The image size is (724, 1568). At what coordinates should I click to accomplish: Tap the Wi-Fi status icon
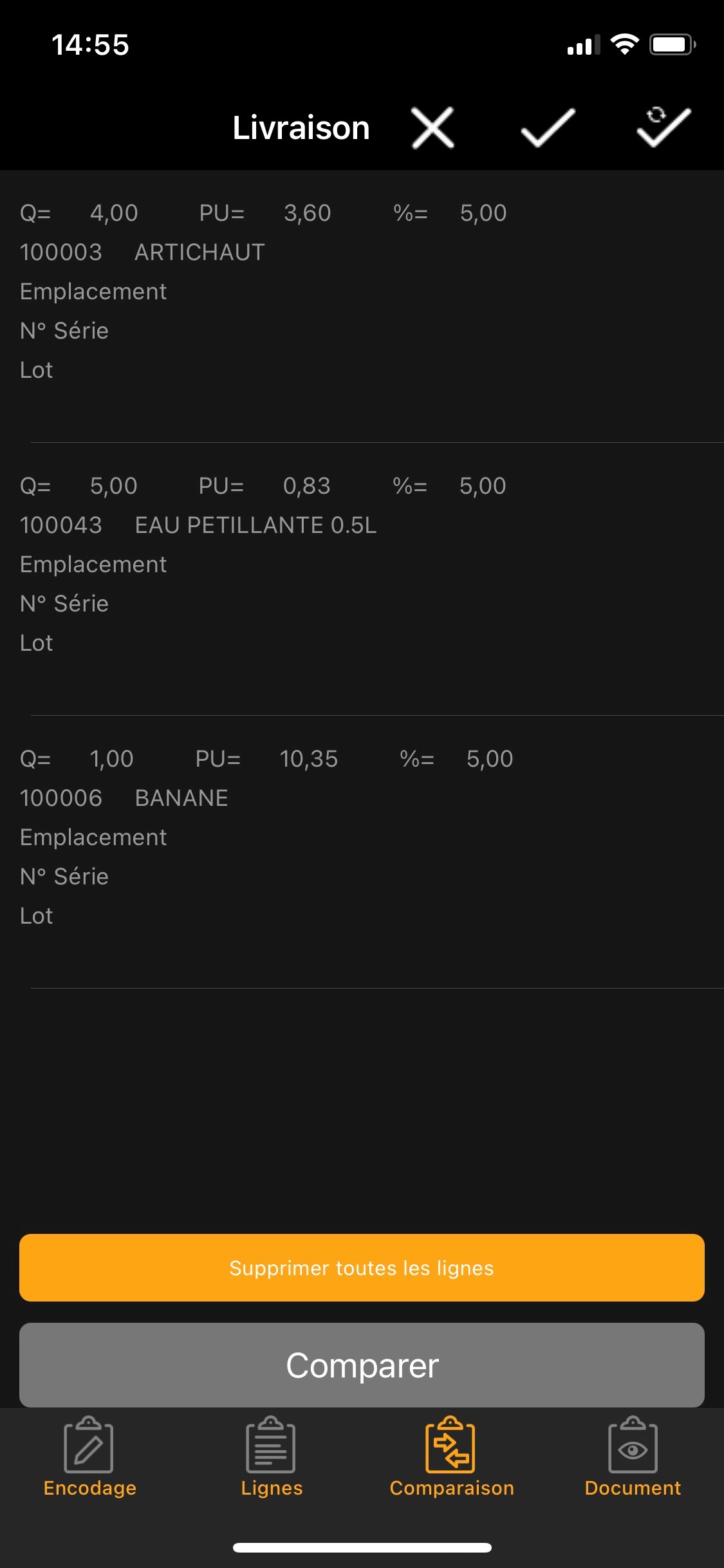[x=624, y=44]
